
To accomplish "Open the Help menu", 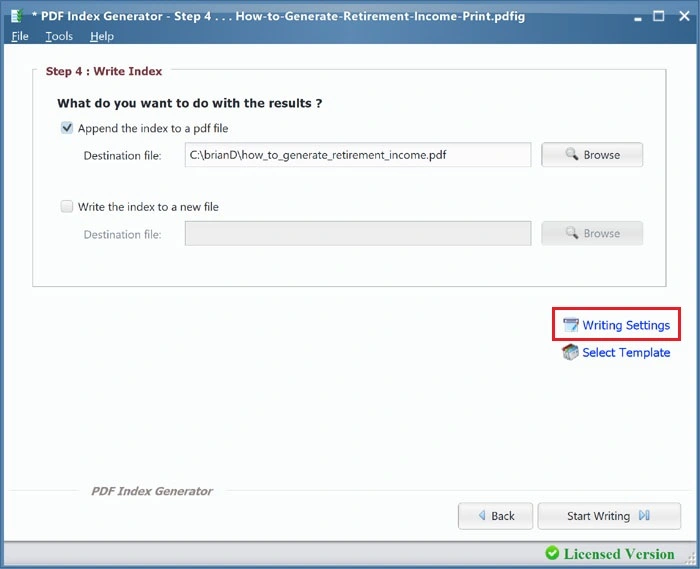I will (102, 36).
